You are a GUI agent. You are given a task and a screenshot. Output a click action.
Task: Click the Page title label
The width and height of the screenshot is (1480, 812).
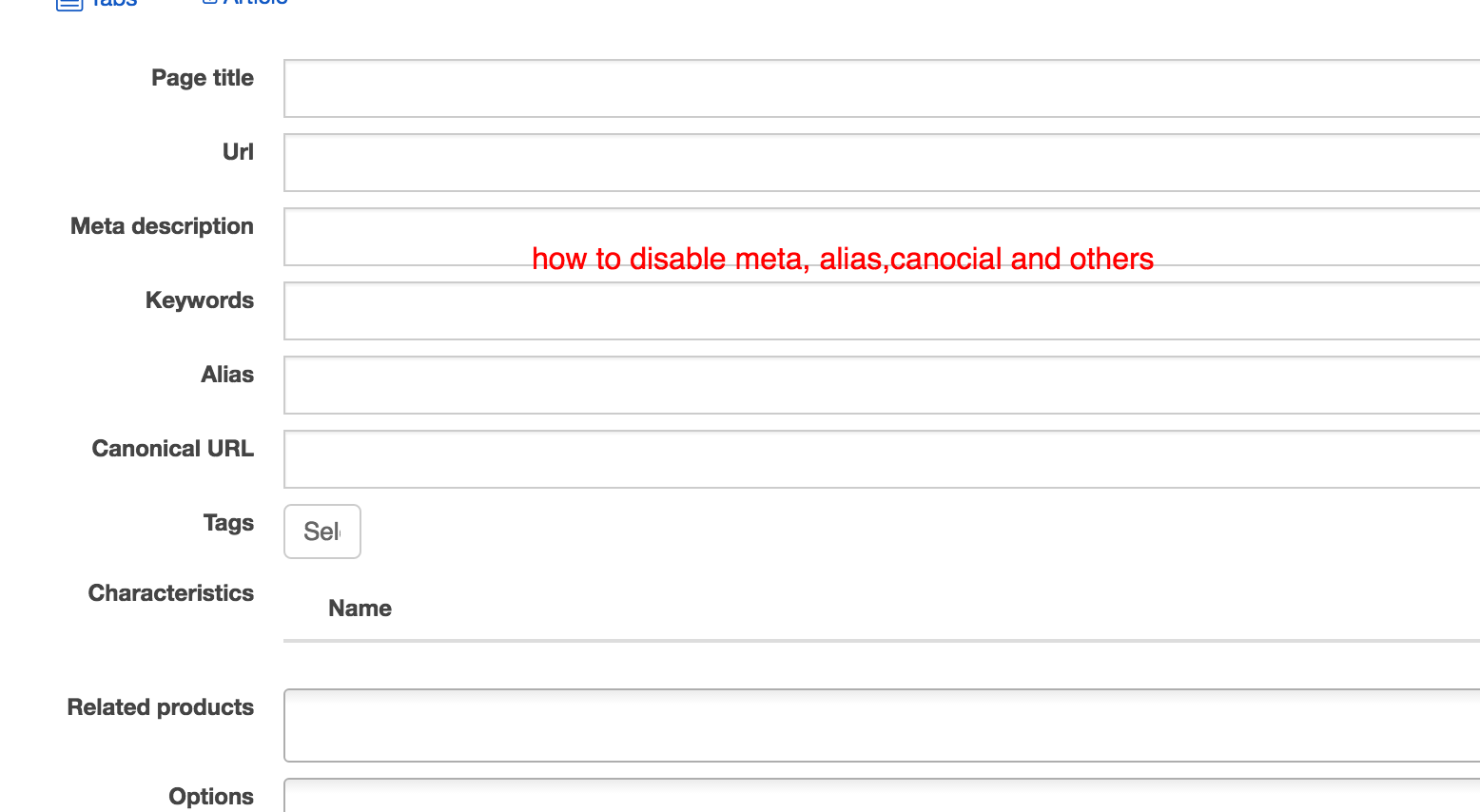[x=203, y=78]
